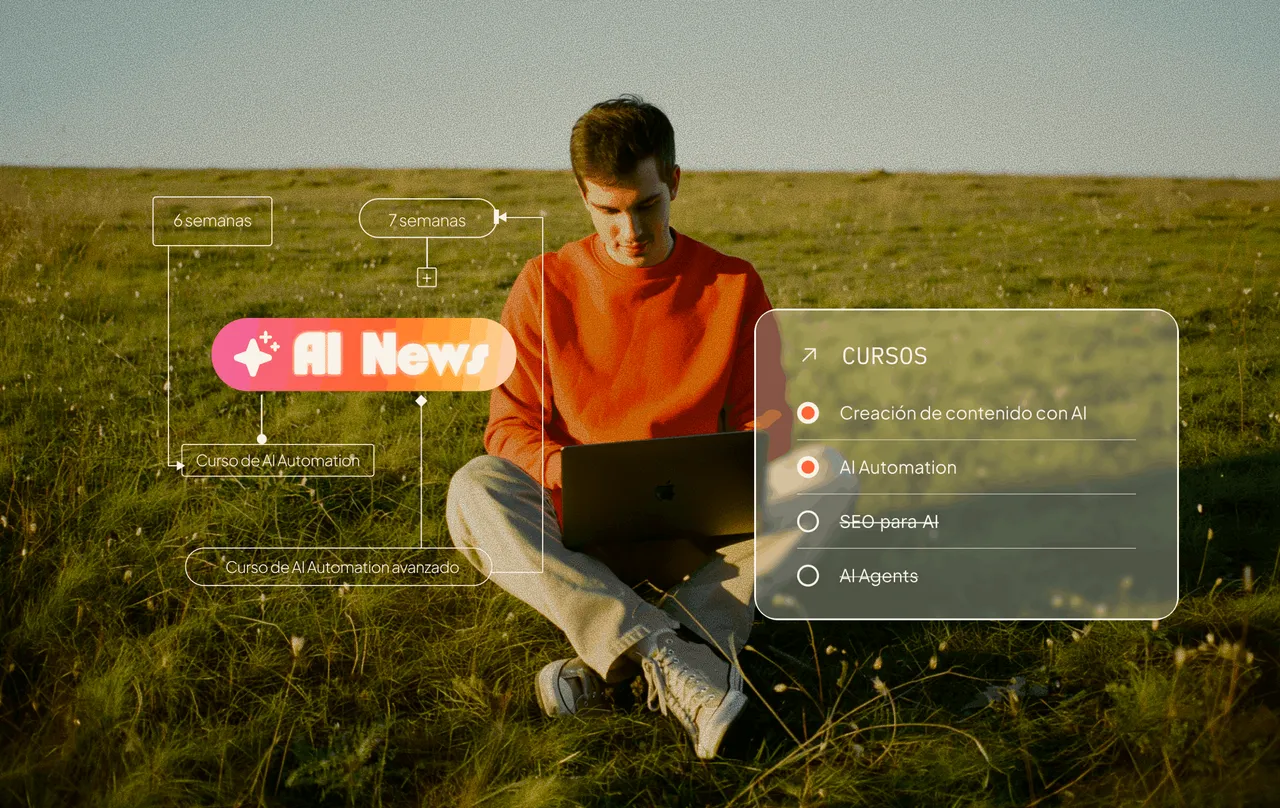Click the 'SEO para AI' strikethrough label
1280x808 pixels.
[889, 522]
